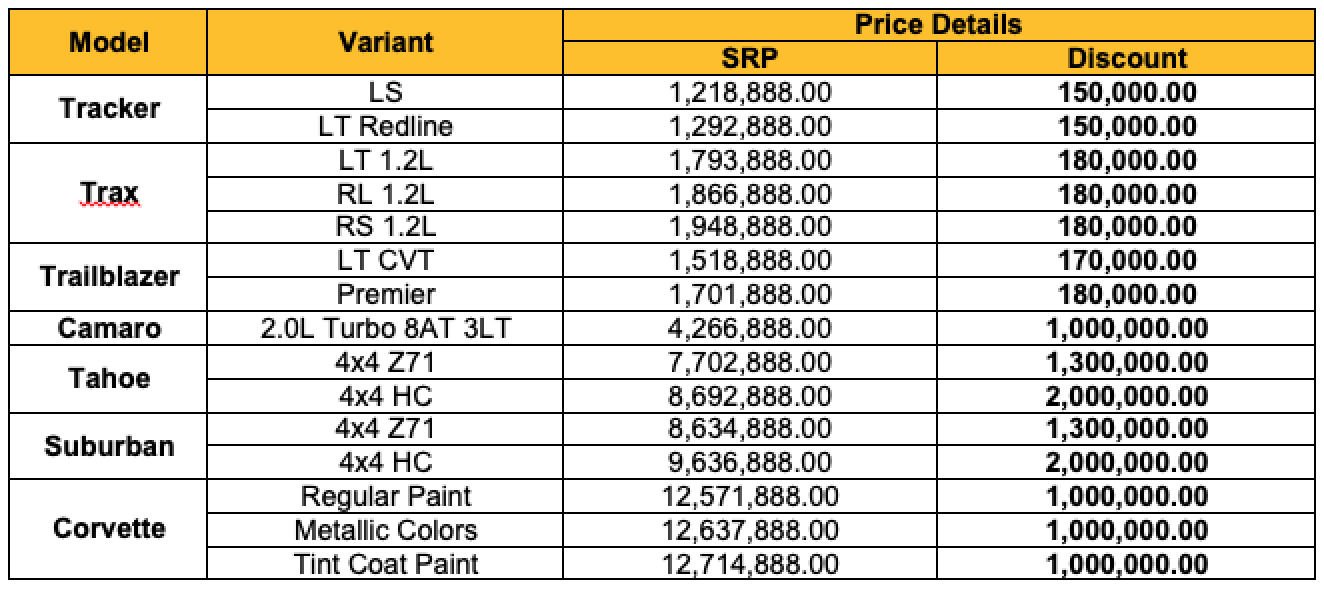Select the Tracker model cell
Viewport: 1324px width, 592px height.
[x=109, y=109]
